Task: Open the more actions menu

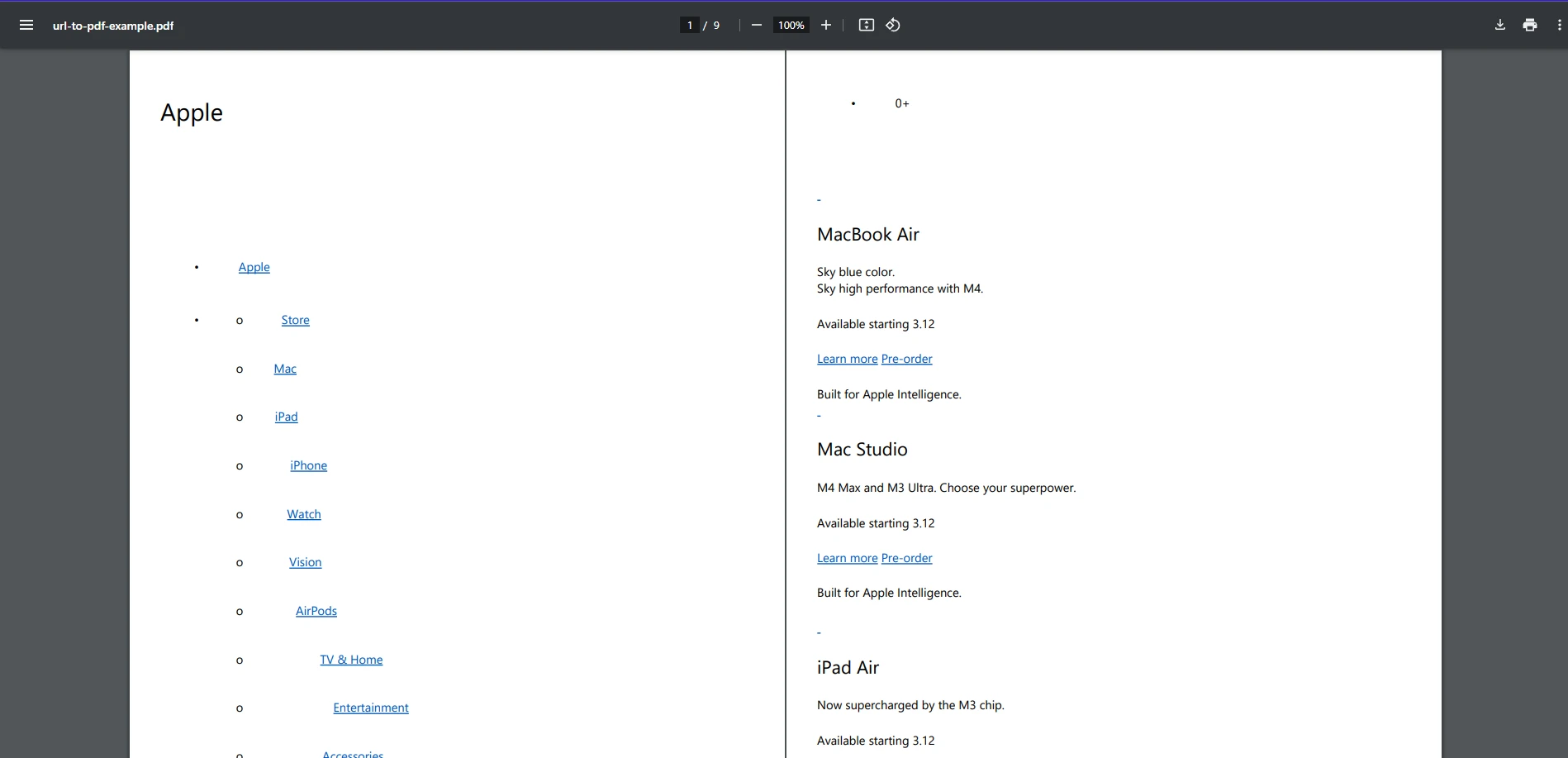Action: [1559, 25]
